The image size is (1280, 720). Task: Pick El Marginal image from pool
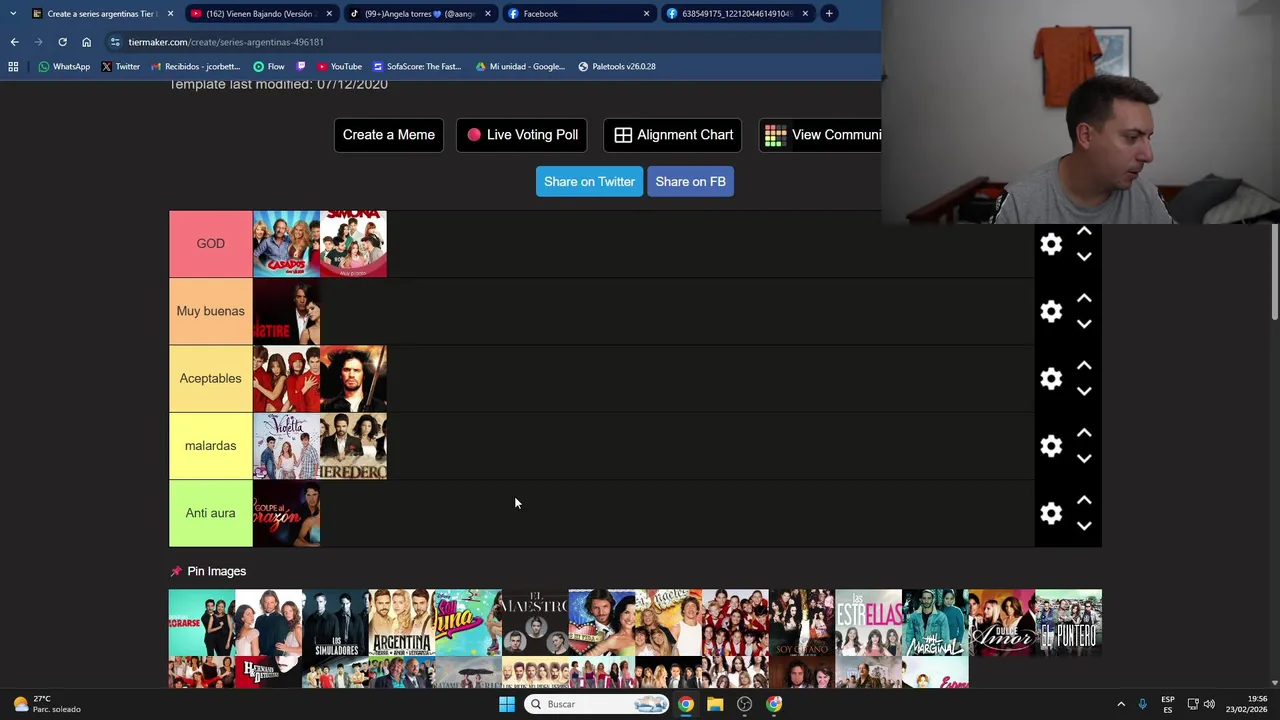click(x=935, y=622)
